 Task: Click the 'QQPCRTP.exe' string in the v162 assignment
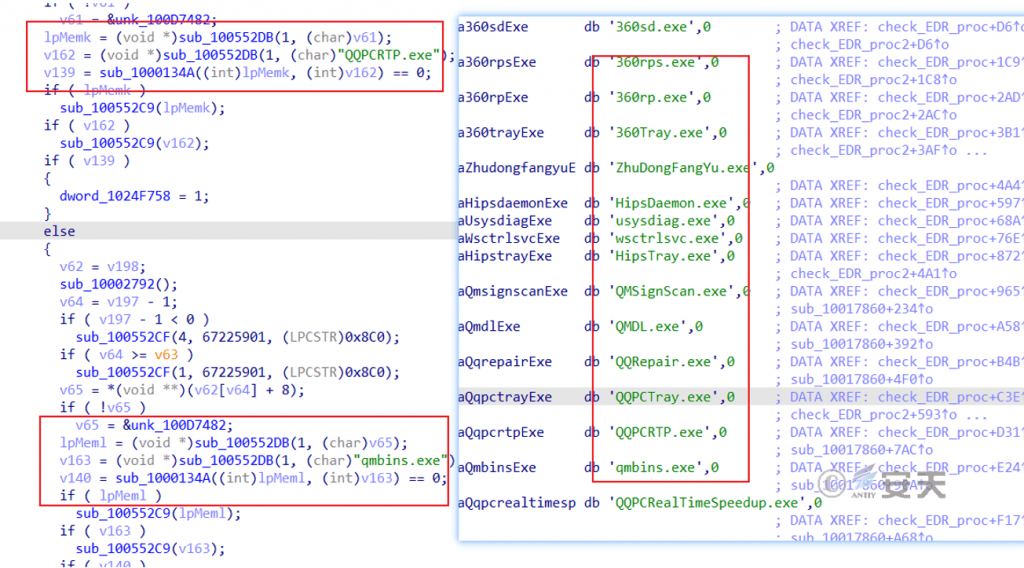[389, 55]
